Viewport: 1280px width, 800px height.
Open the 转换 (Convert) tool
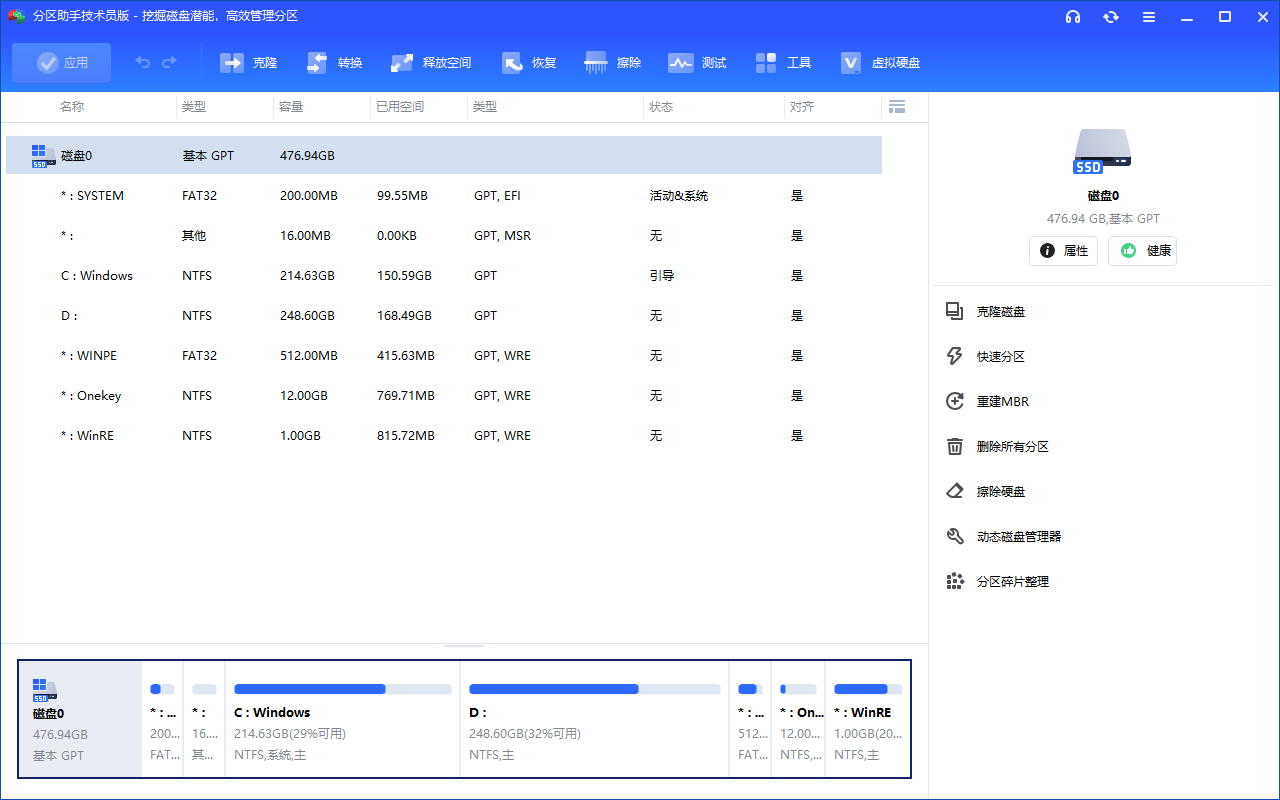[334, 63]
